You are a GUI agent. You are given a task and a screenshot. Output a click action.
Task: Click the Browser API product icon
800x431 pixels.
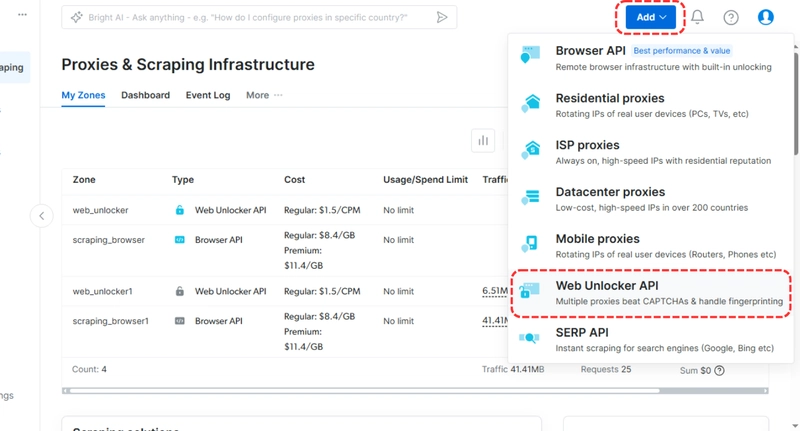click(x=530, y=55)
